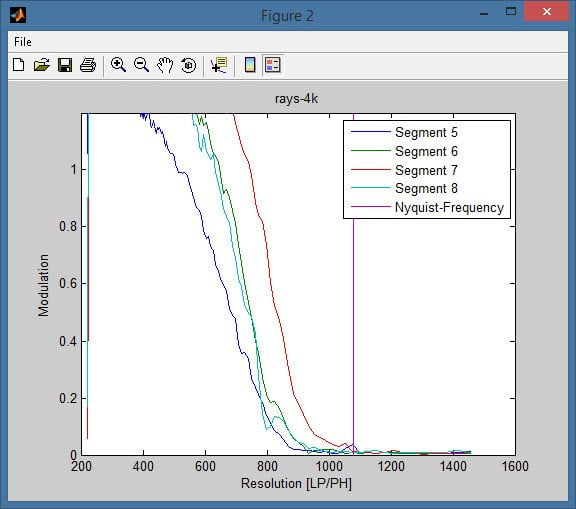This screenshot has height=509, width=576.
Task: Click the MATLAB logo in title bar
Action: tap(18, 15)
